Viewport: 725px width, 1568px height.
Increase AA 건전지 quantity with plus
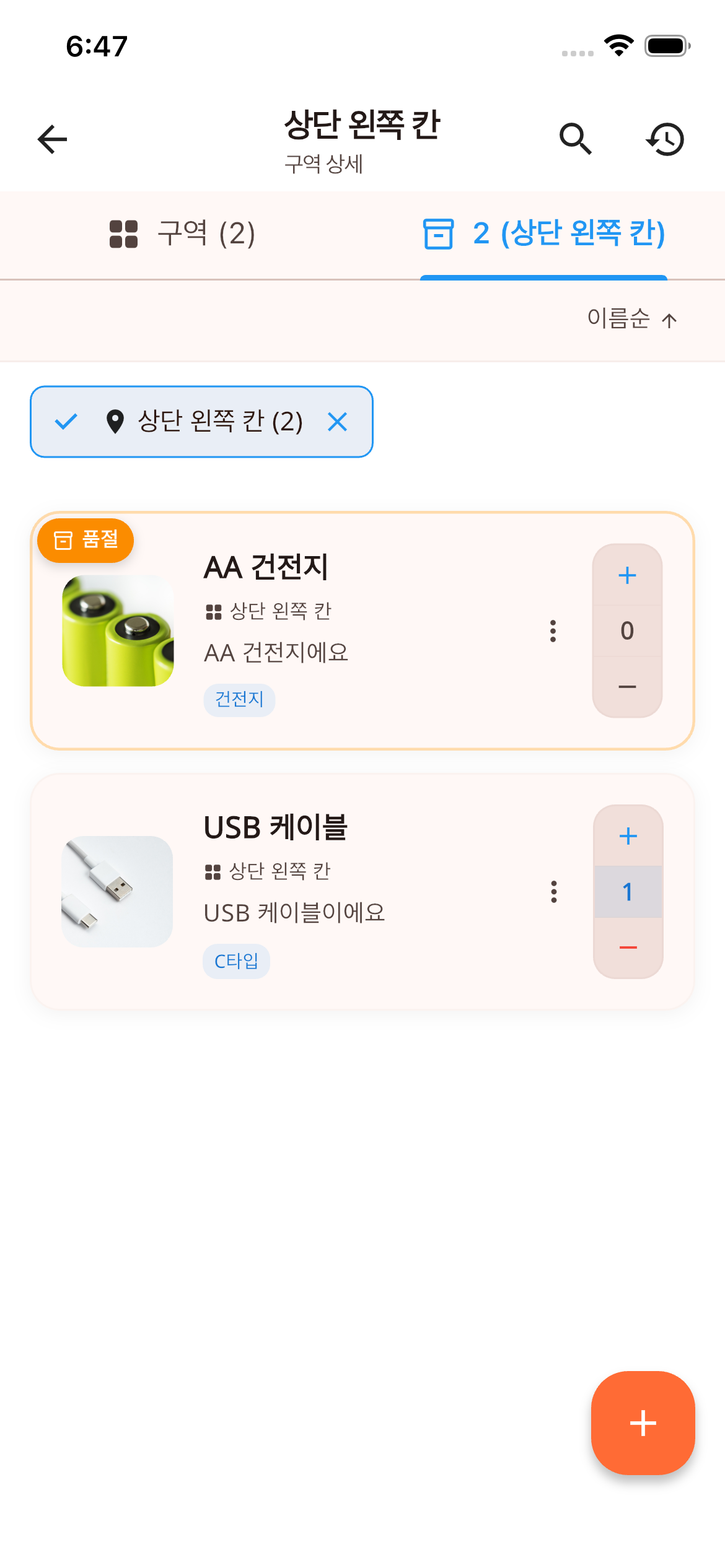pos(627,575)
